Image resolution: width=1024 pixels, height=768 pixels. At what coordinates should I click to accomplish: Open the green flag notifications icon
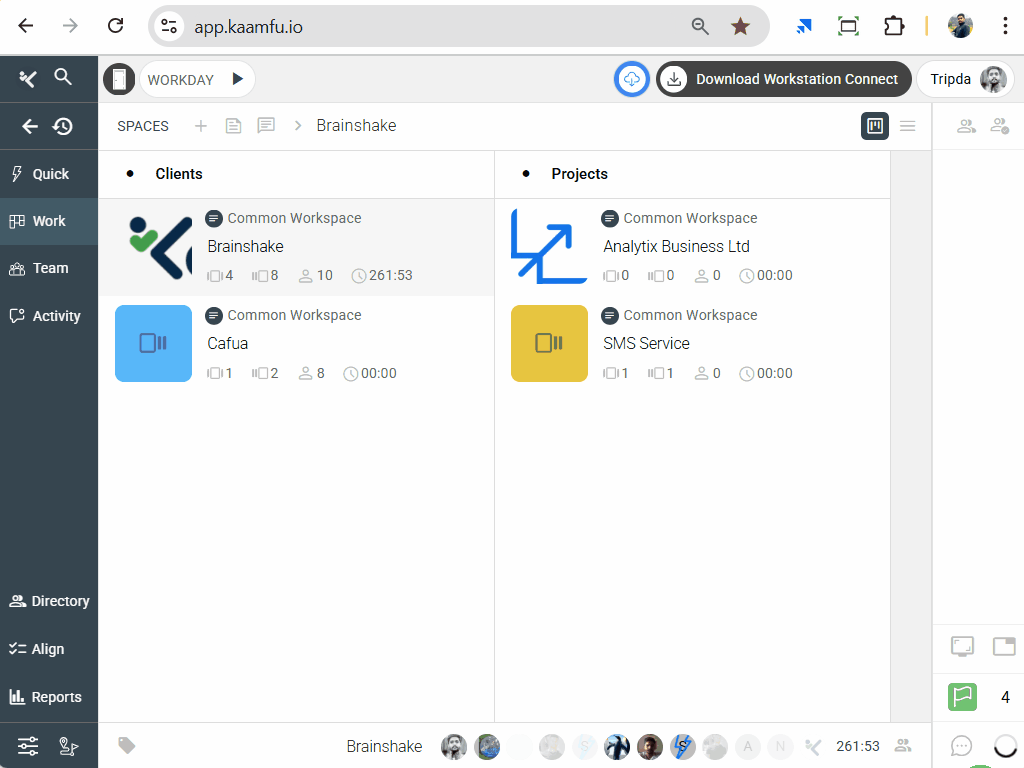[962, 697]
